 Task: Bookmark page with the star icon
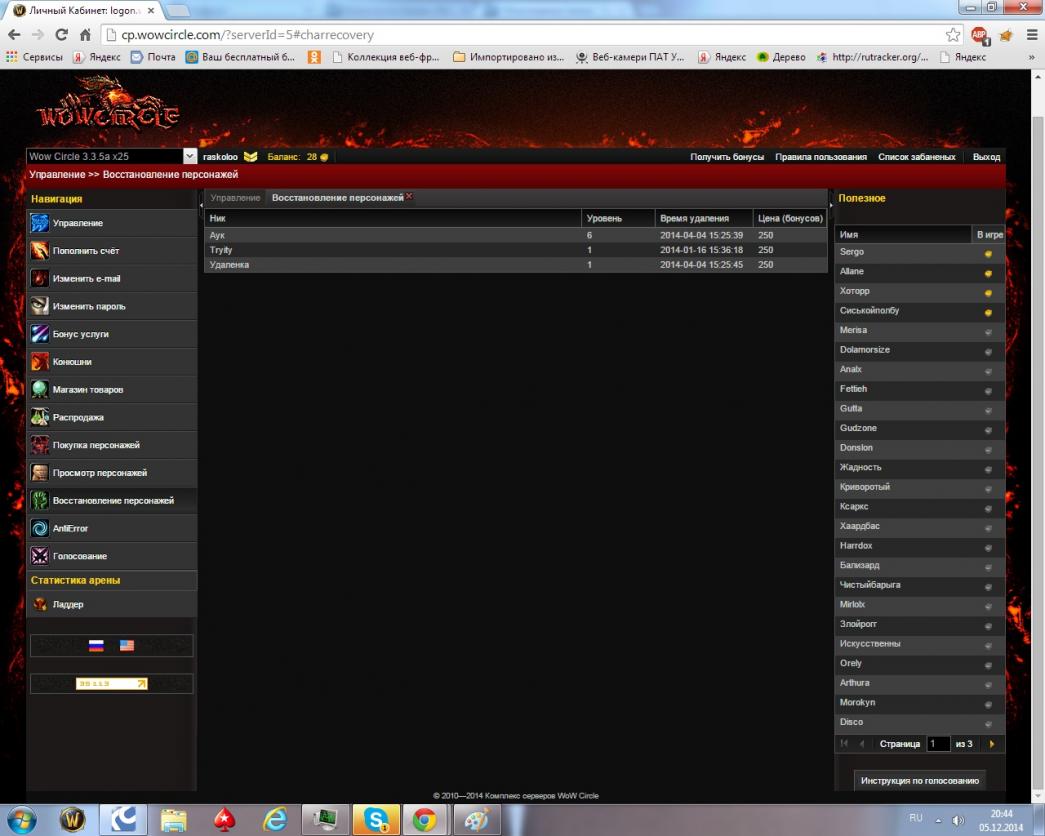click(x=953, y=34)
